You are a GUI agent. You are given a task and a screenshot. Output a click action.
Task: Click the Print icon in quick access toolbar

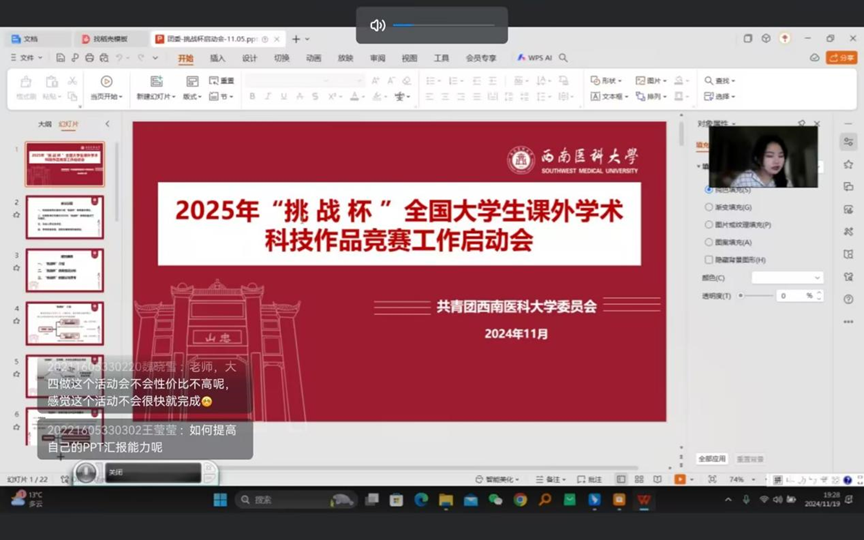89,58
